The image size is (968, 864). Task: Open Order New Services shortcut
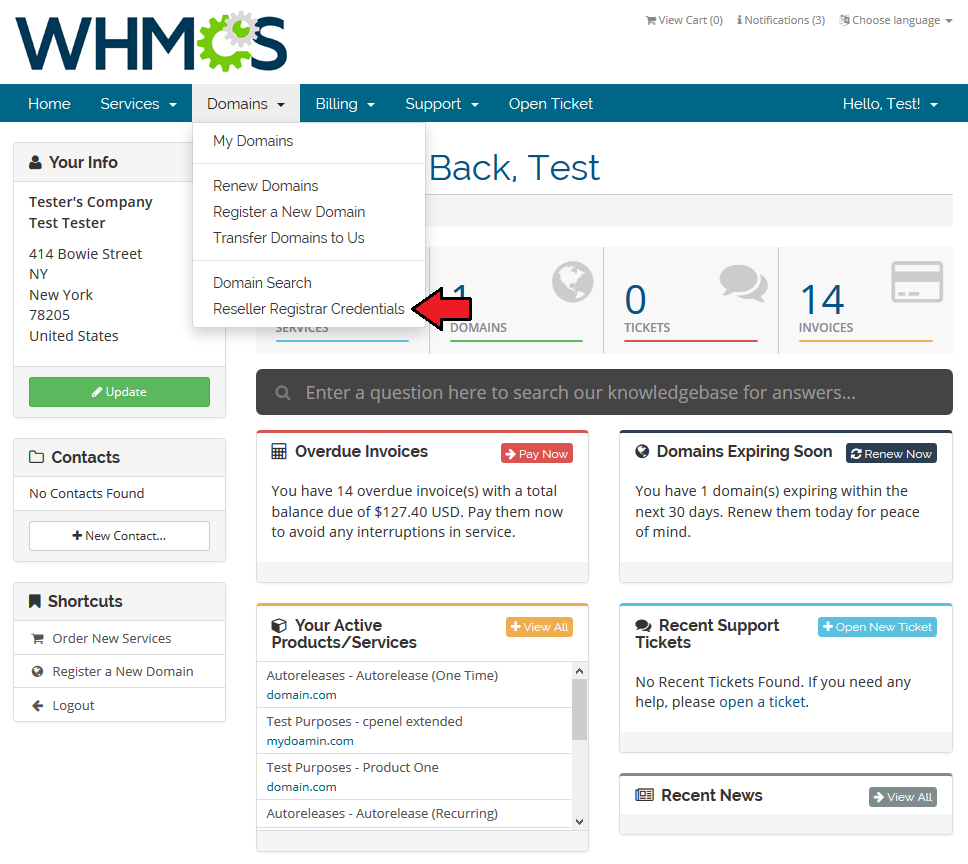[119, 638]
